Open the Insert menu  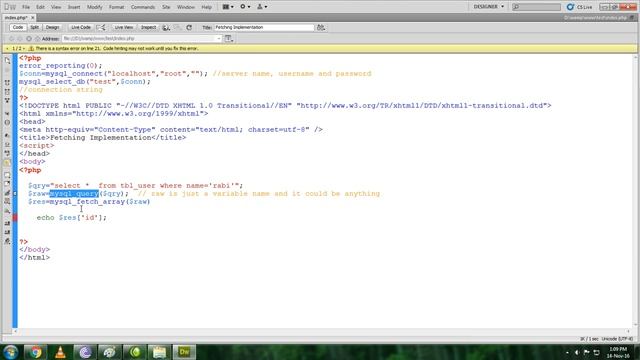[x=74, y=7]
